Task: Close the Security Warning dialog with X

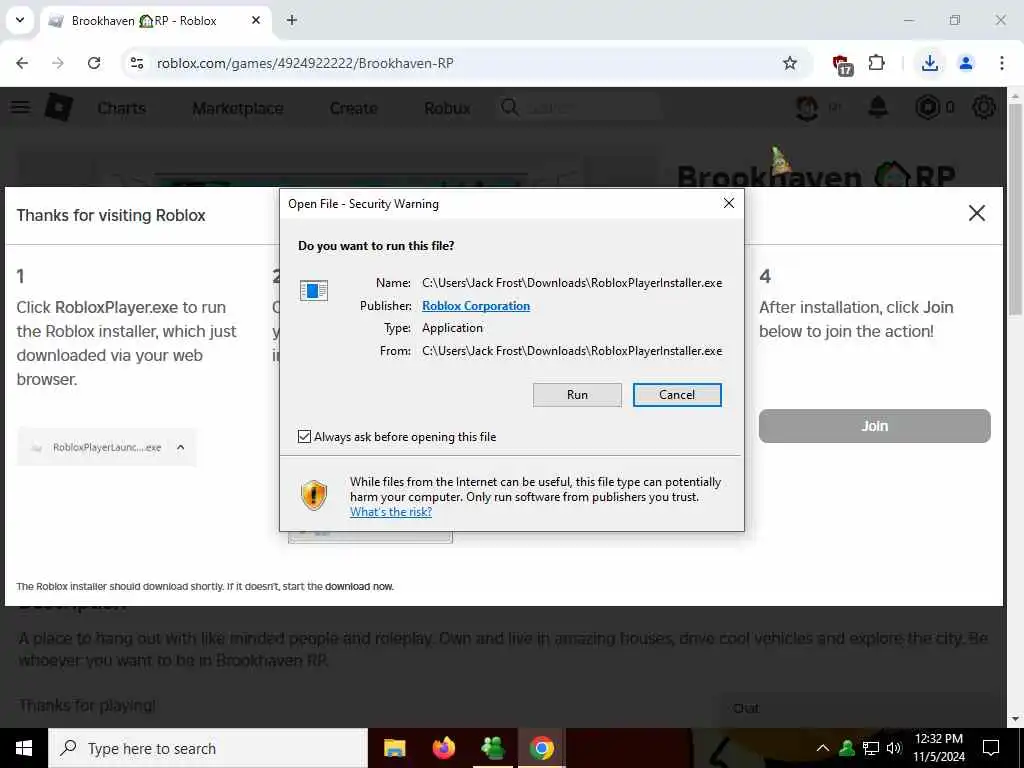Action: coord(729,203)
